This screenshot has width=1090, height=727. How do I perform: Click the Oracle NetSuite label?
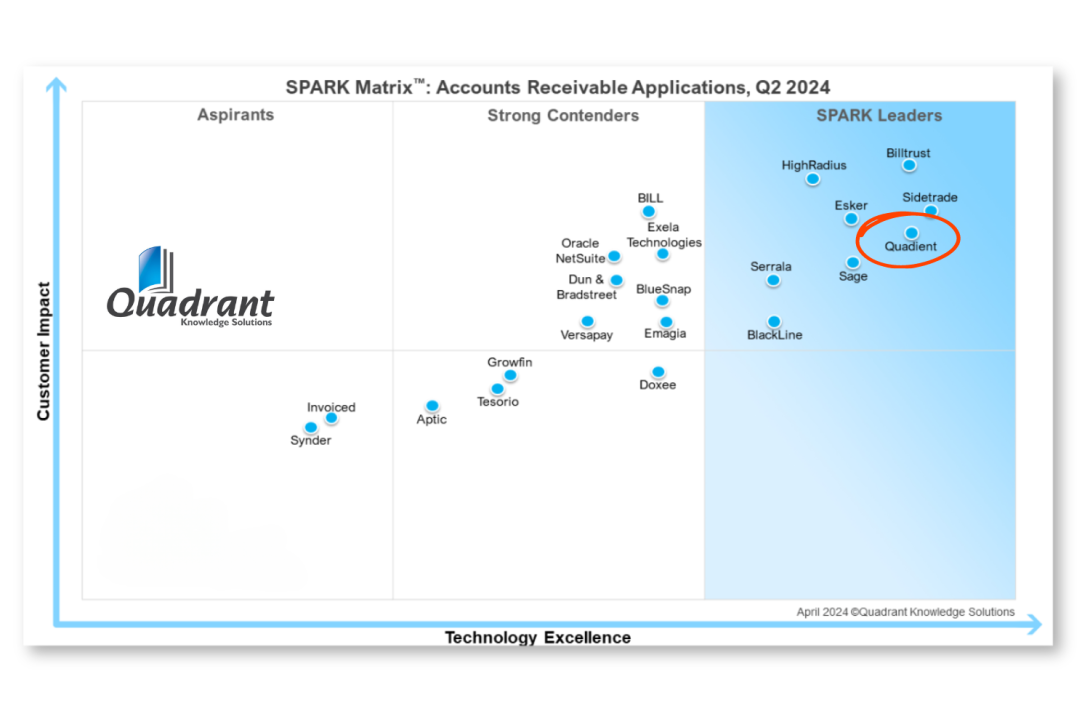click(x=580, y=250)
